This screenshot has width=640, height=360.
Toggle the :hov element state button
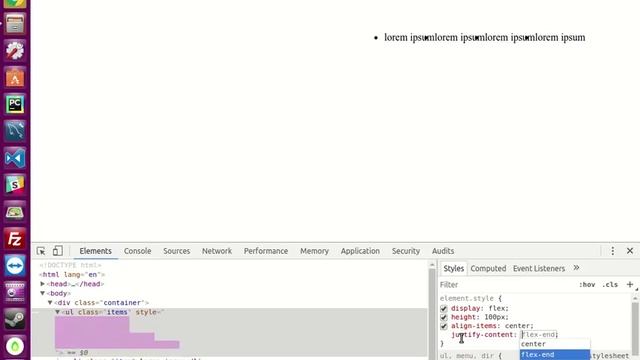click(x=587, y=284)
